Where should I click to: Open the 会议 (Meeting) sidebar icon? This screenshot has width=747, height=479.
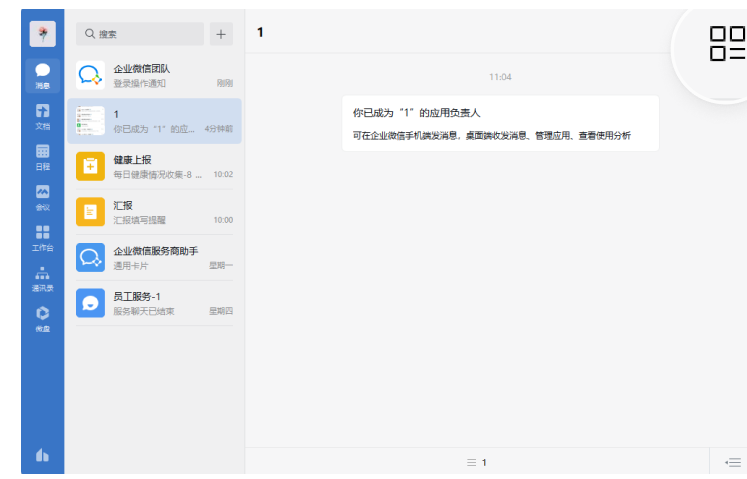pos(42,197)
